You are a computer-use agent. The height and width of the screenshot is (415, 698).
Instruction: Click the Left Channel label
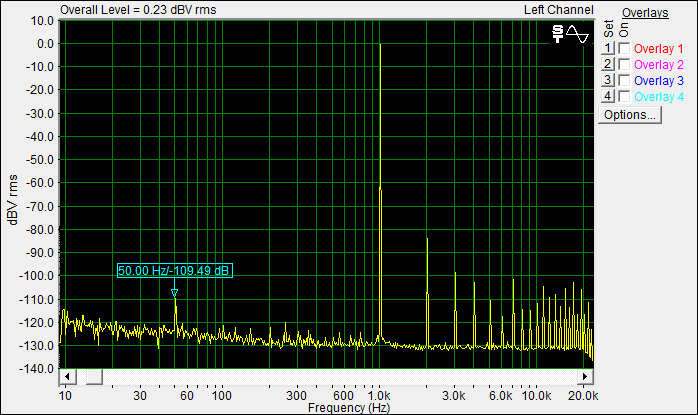[x=559, y=10]
